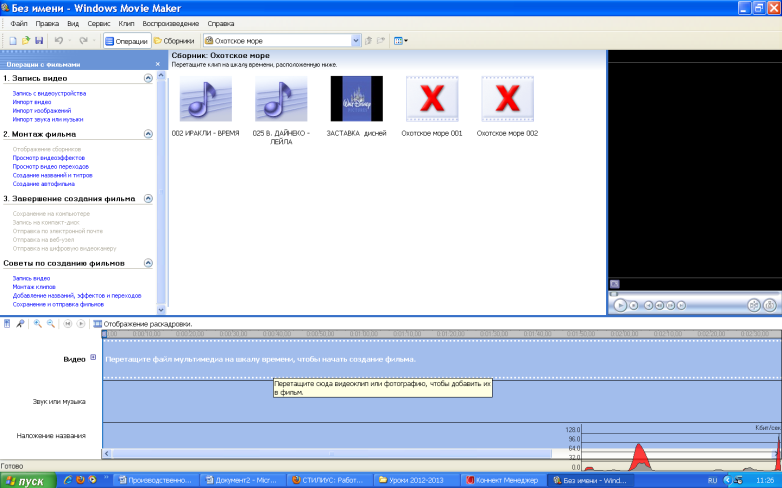Play the timeline from the timeline toolbar
Screen dimensions: 782x488
point(81,324)
